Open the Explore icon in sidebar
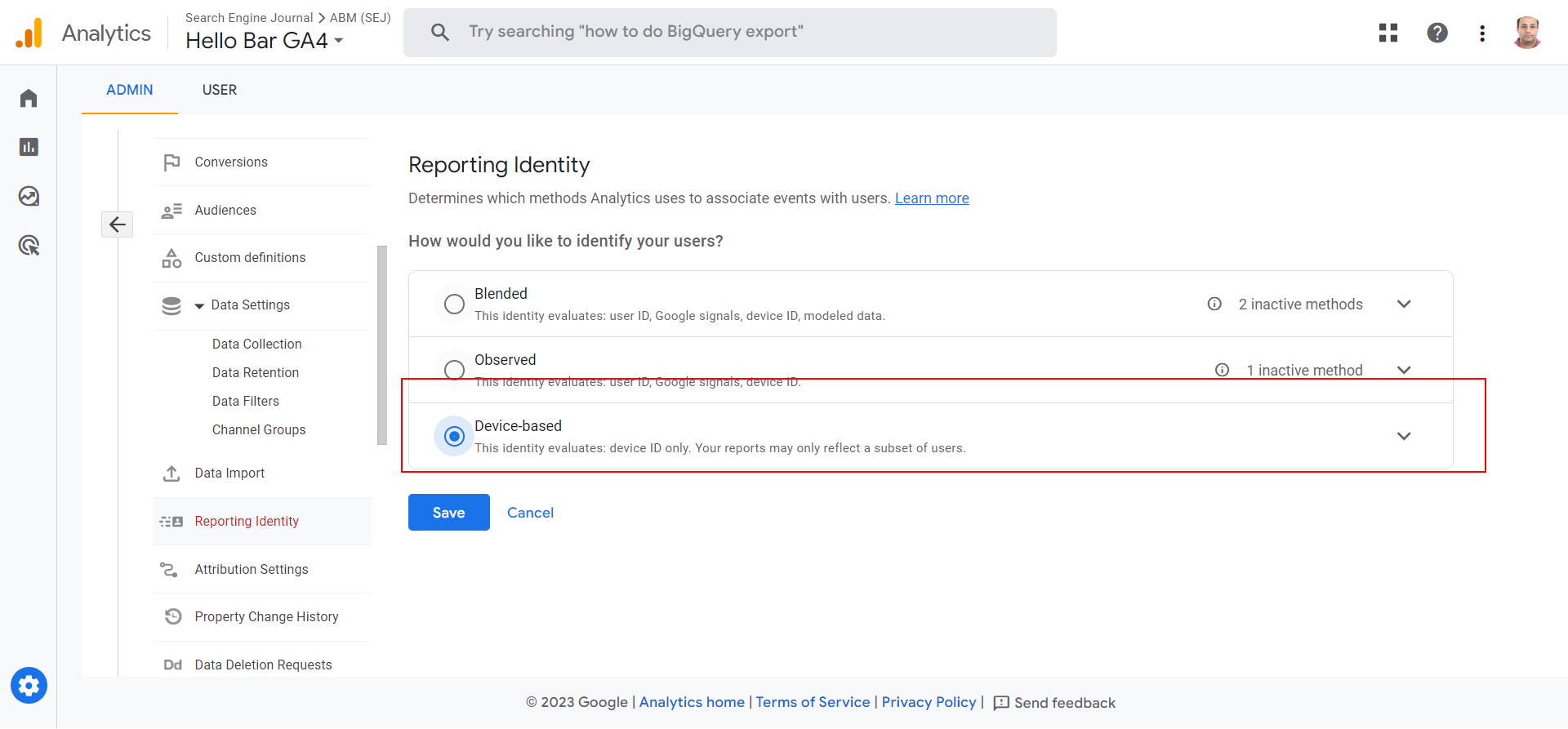Image resolution: width=1568 pixels, height=729 pixels. click(x=29, y=196)
